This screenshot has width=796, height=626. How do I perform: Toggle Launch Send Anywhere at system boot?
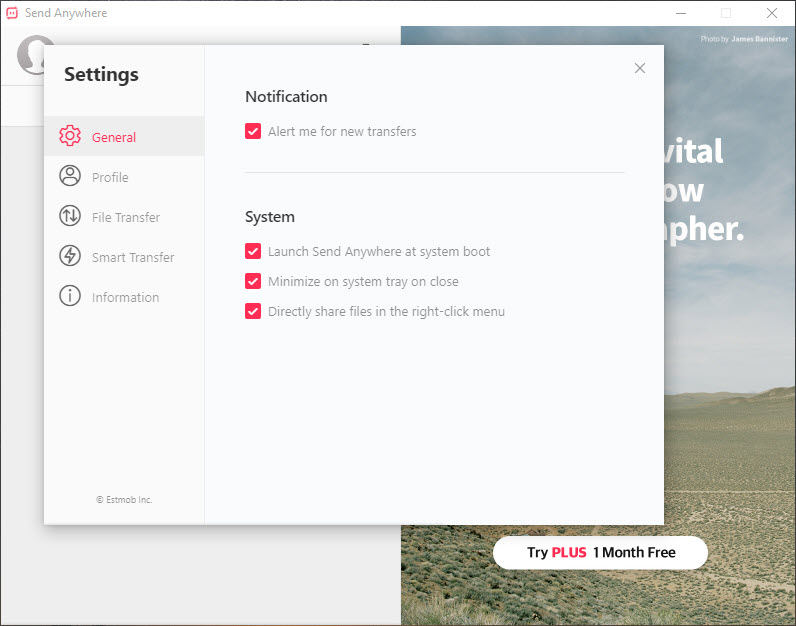click(x=253, y=251)
